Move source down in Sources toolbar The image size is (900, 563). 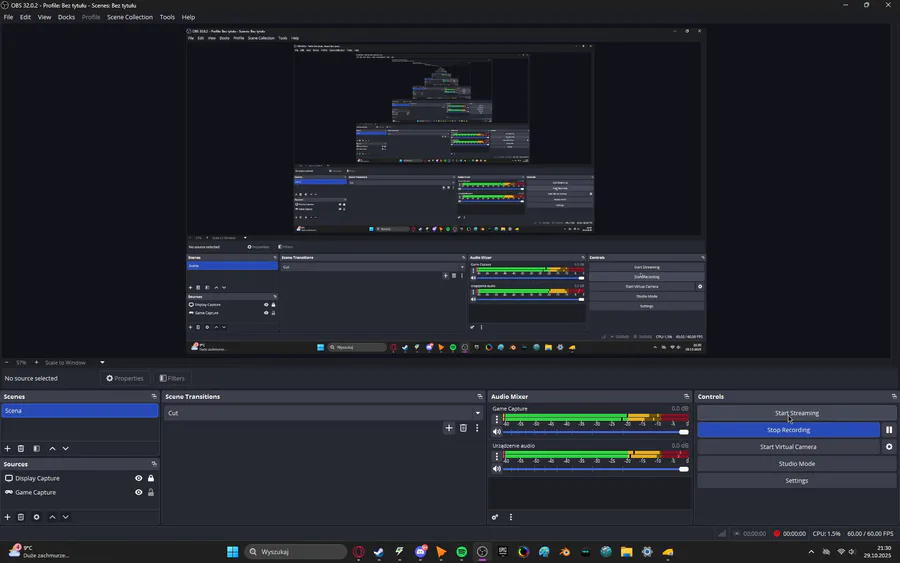[65, 517]
